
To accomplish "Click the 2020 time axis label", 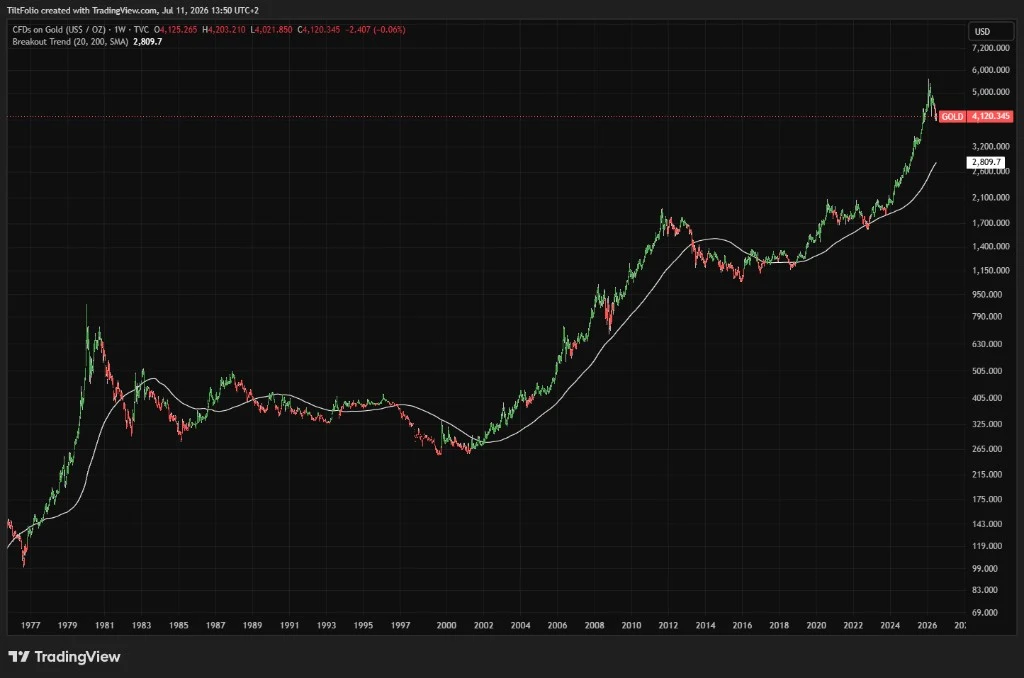I will tap(816, 625).
